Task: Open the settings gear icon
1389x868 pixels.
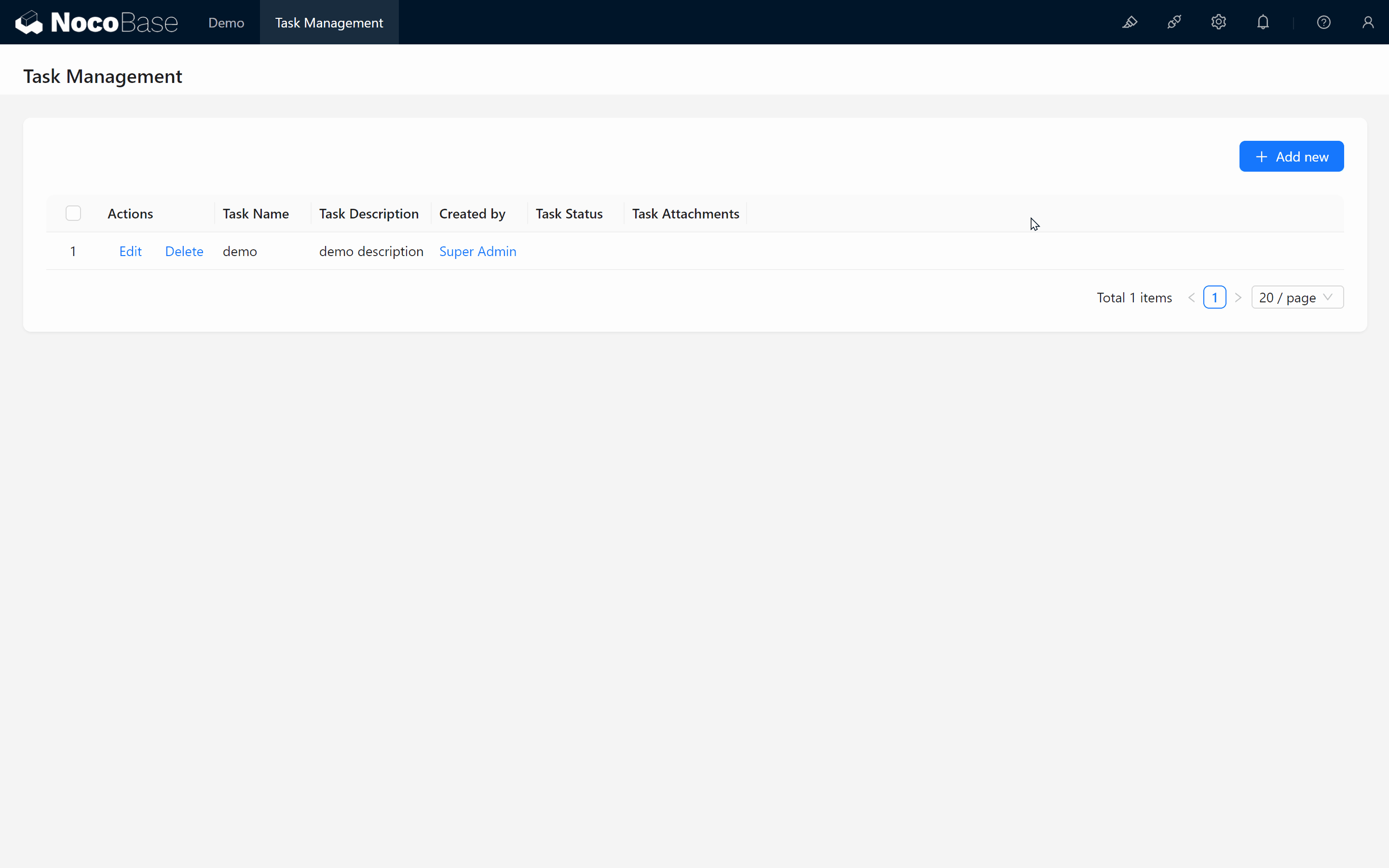Action: (x=1219, y=22)
